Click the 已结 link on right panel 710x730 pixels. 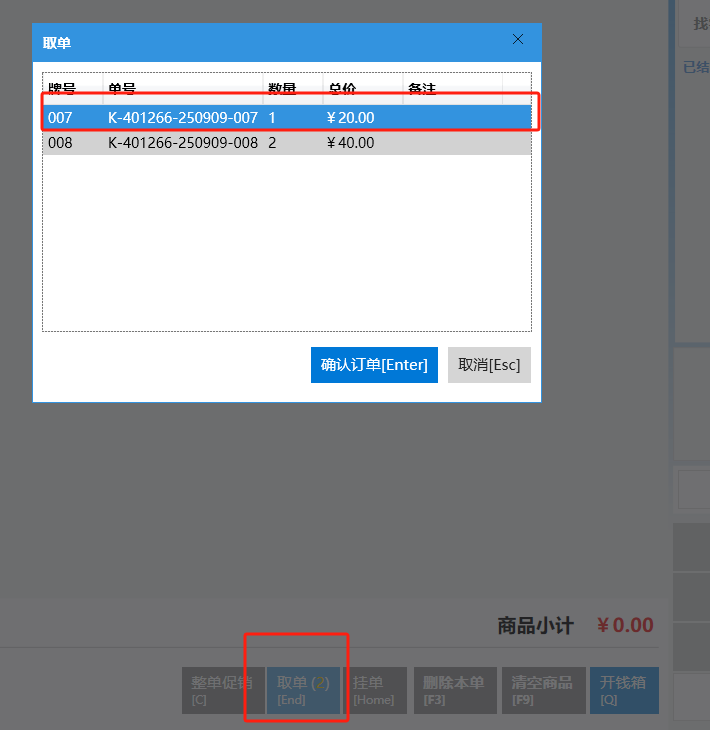695,68
